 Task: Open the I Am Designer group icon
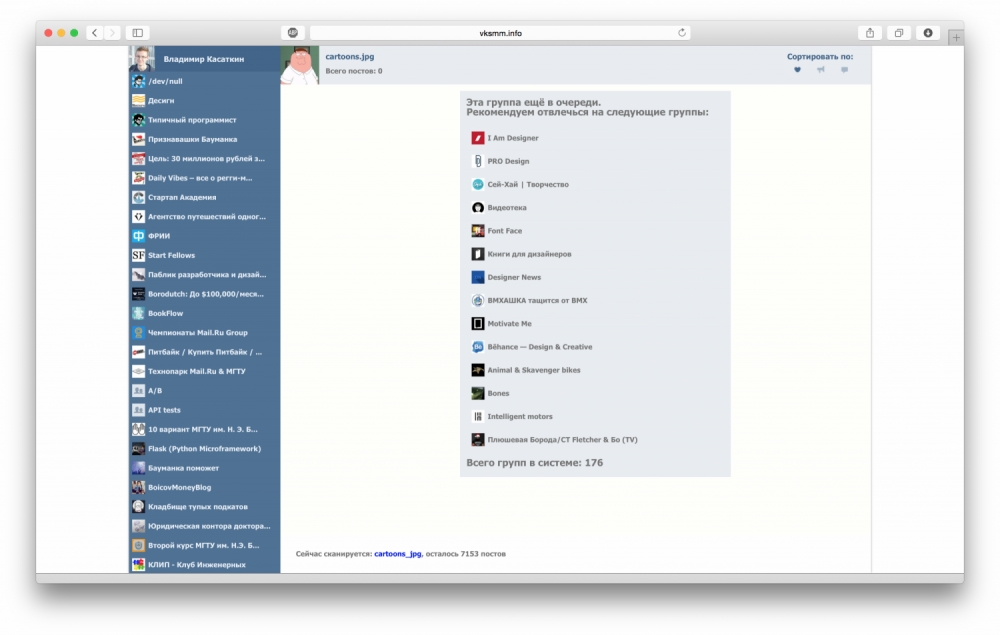pyautogui.click(x=478, y=138)
